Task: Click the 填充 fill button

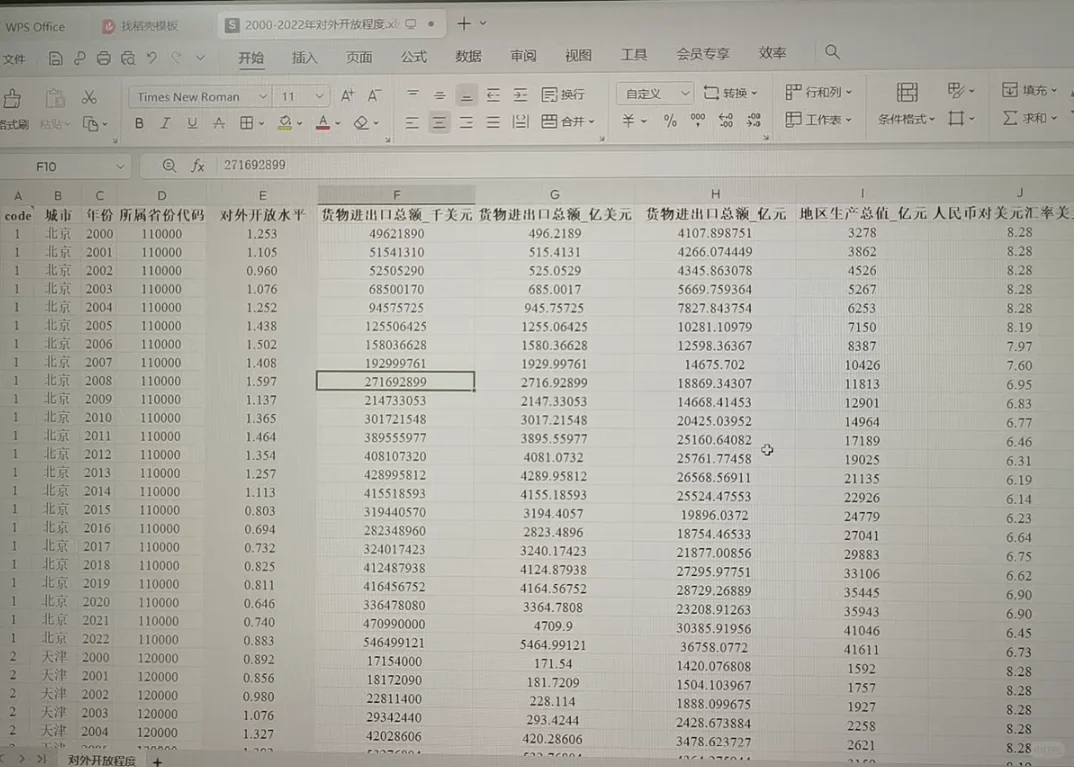Action: (x=1027, y=90)
